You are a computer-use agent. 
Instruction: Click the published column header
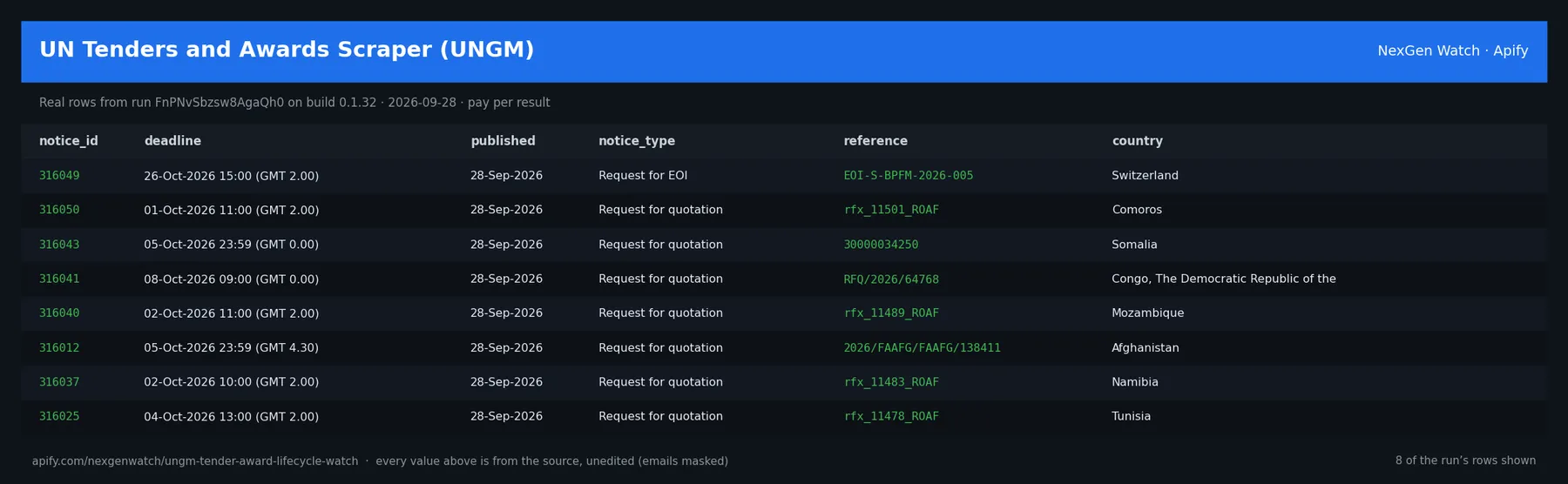[x=503, y=141]
